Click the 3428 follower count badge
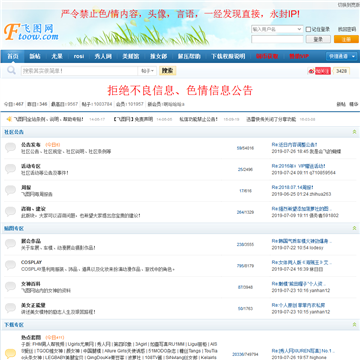Viewport: 360px width, 360px height. coord(341,71)
